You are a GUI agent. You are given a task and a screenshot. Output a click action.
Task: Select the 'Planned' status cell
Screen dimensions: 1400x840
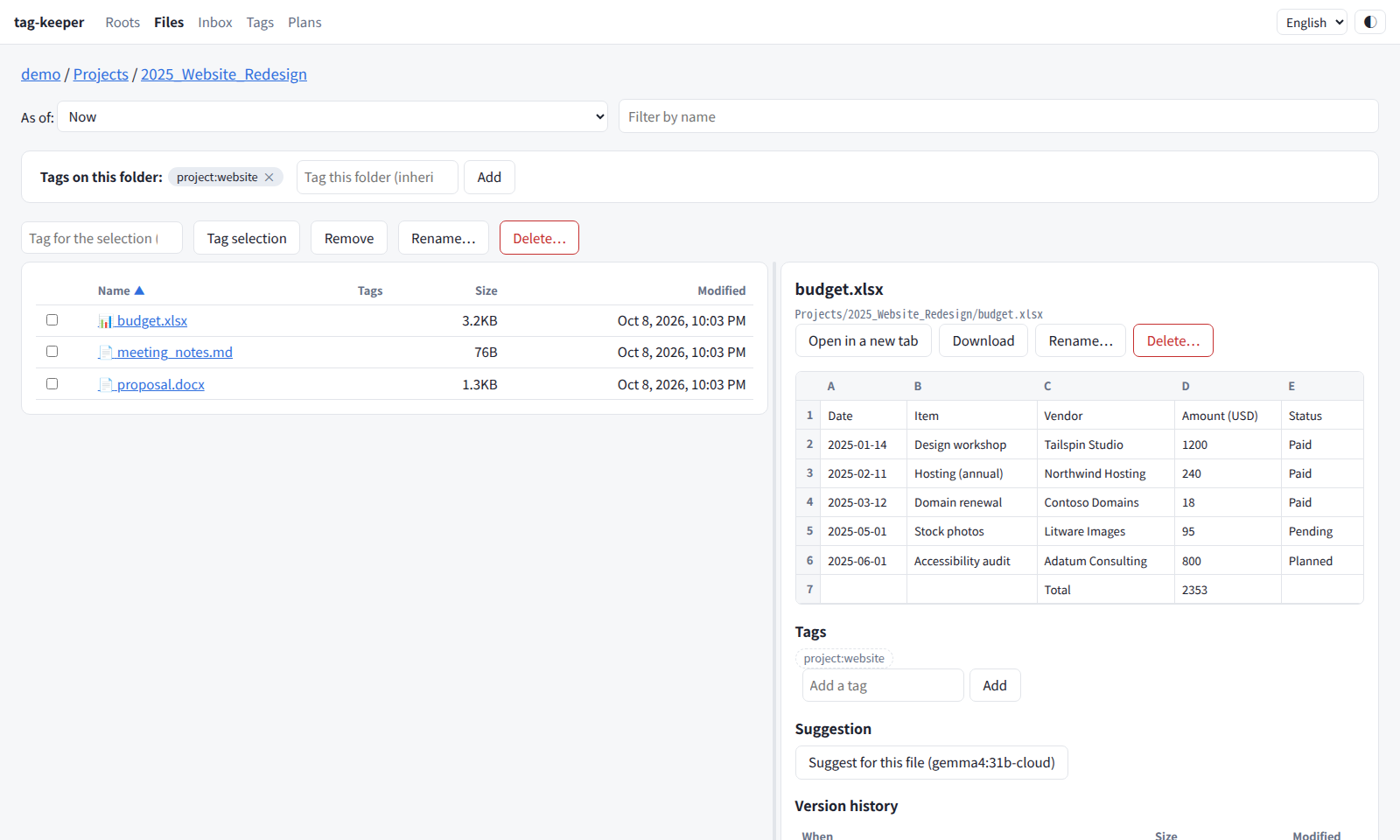click(1322, 561)
